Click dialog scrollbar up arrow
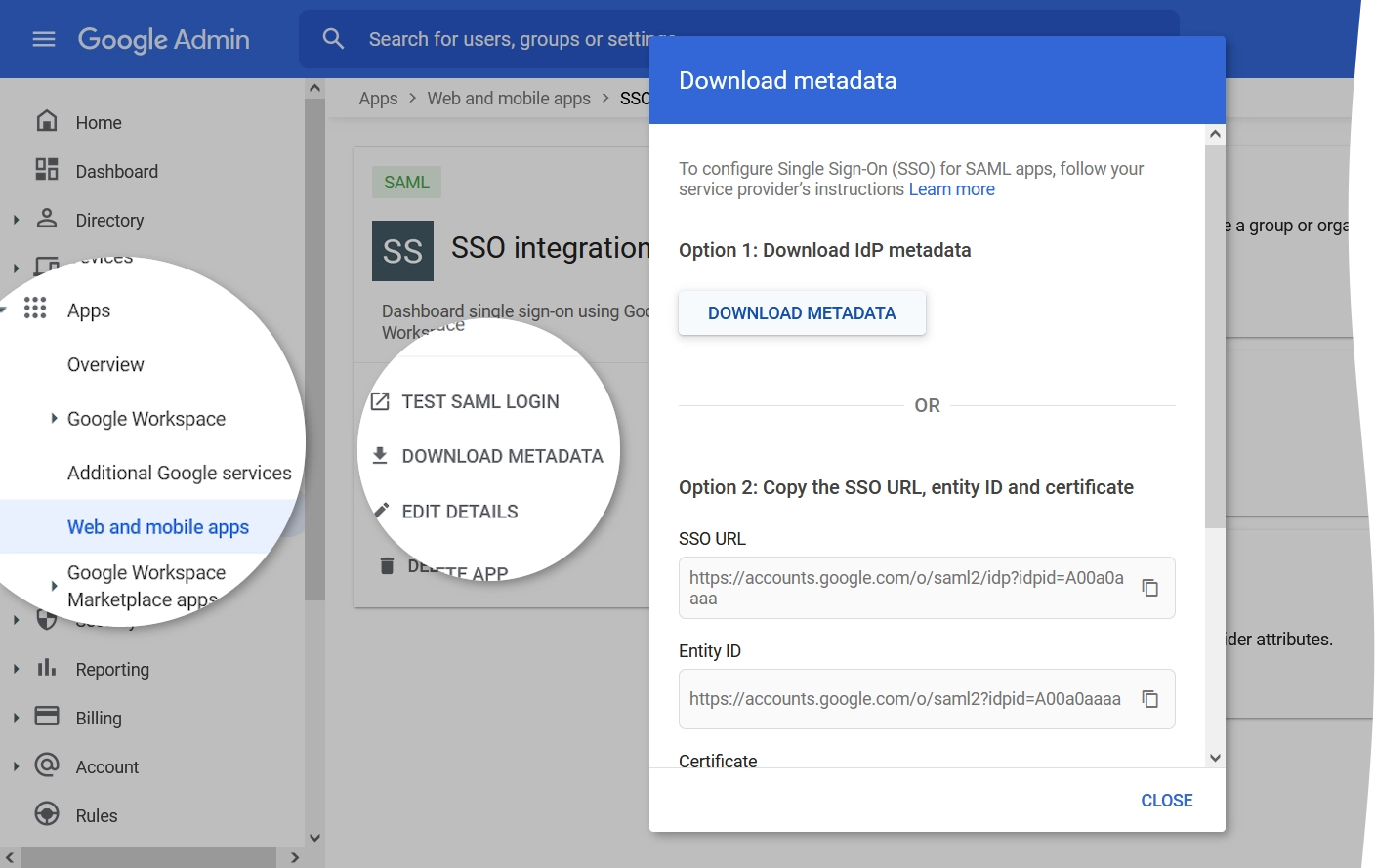 [1215, 134]
